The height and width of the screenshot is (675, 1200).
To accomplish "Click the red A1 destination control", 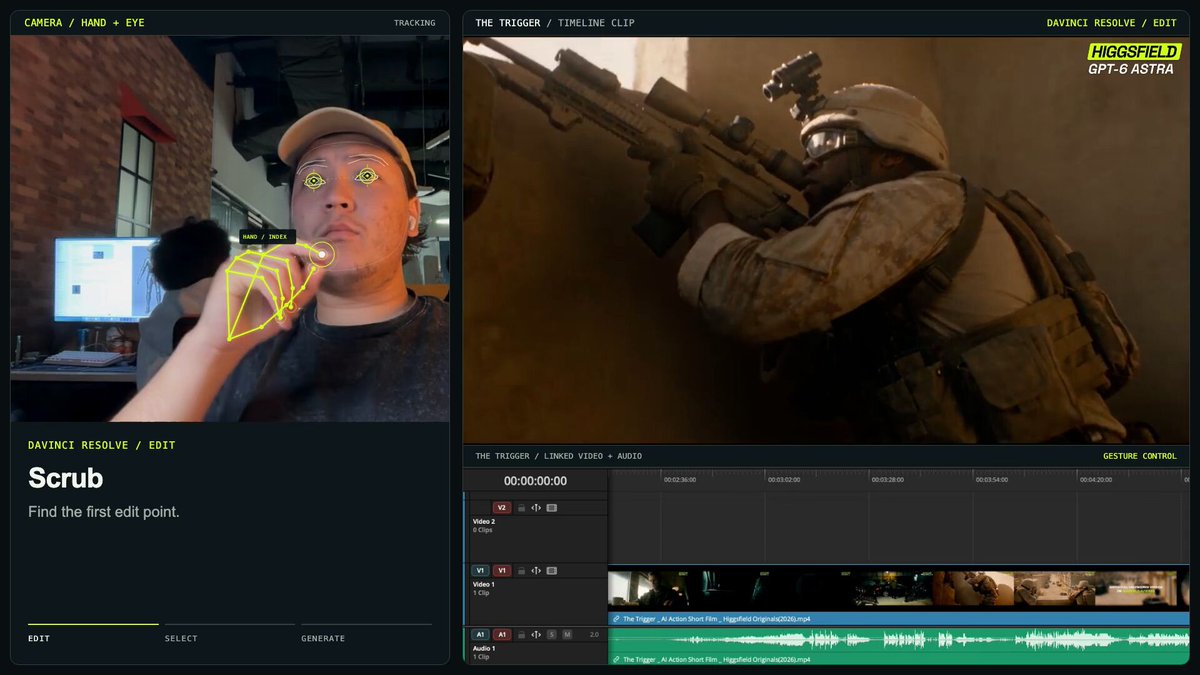I will point(502,634).
